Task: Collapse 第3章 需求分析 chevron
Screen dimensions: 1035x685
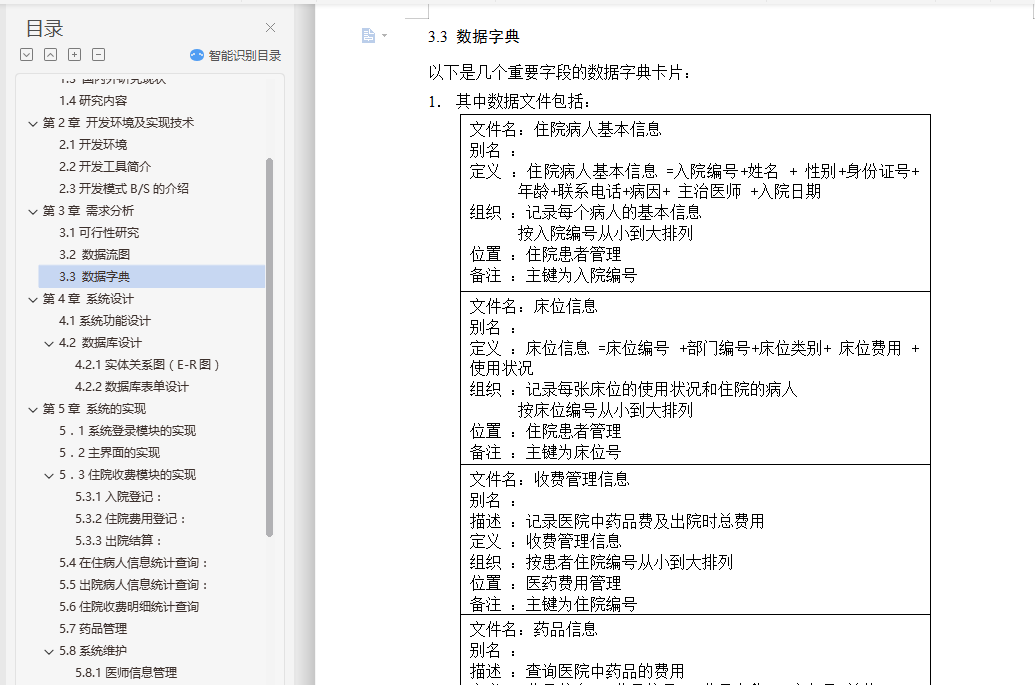Action: [x=32, y=212]
